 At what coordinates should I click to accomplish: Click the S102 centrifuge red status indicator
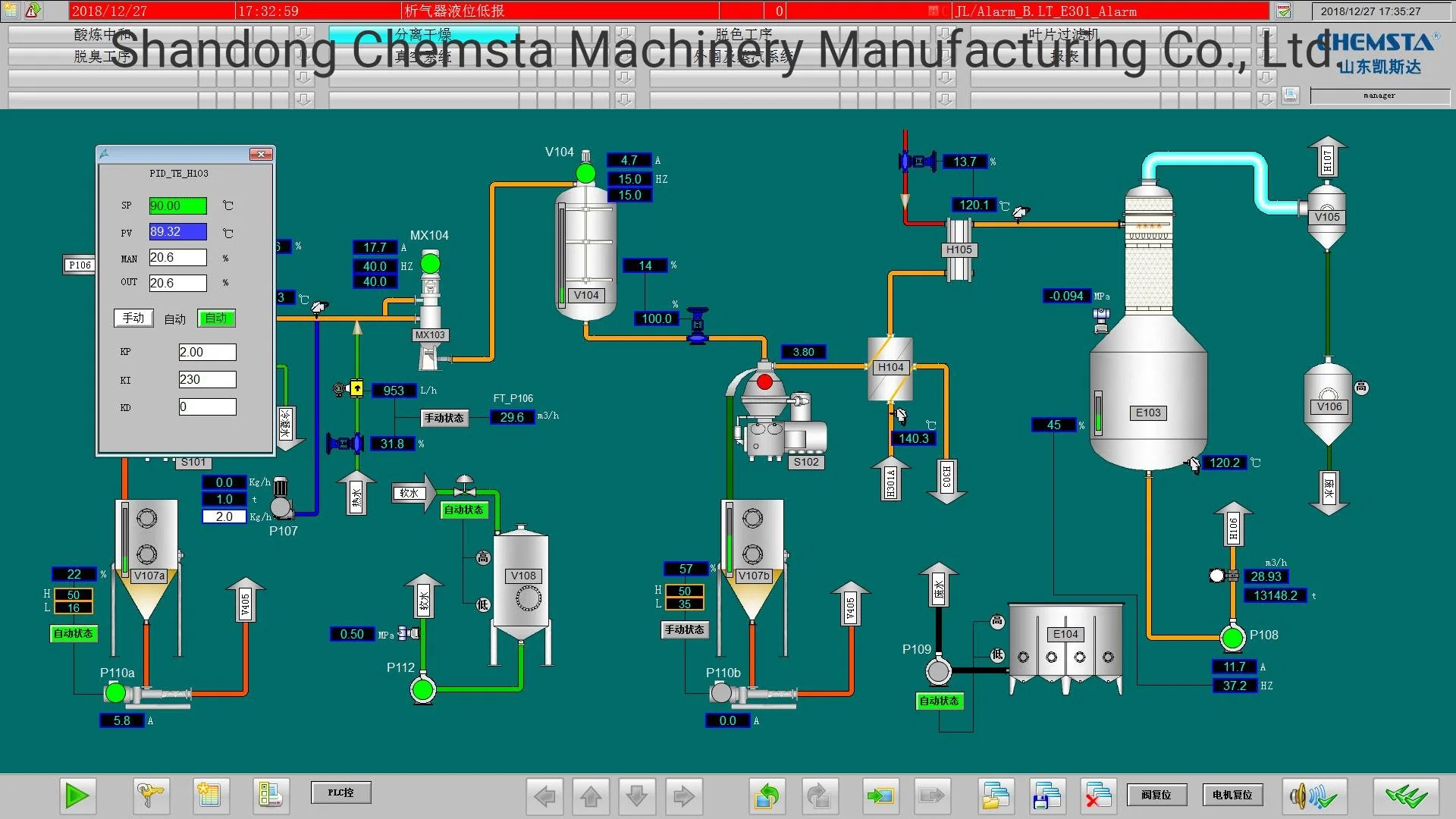764,381
